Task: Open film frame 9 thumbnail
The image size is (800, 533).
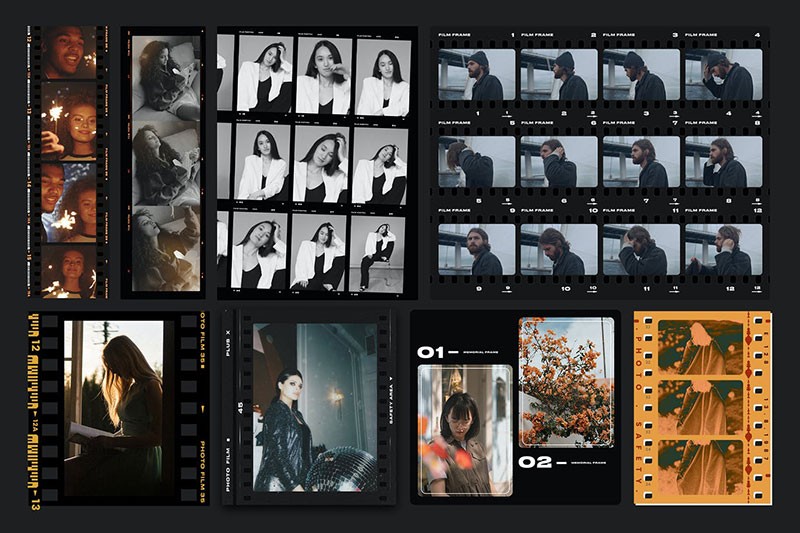Action: tap(477, 250)
